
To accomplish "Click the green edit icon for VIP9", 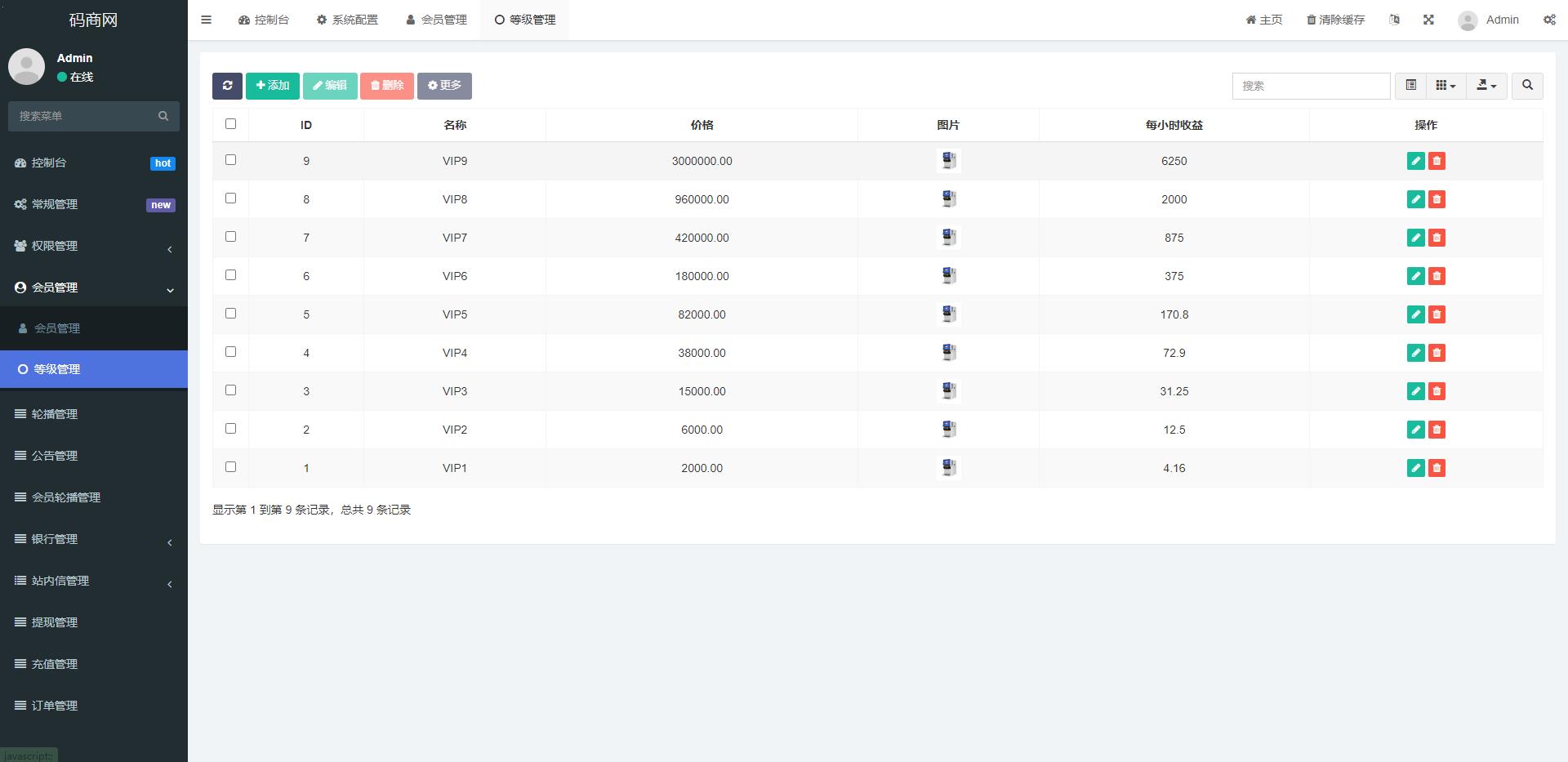I will (1415, 161).
